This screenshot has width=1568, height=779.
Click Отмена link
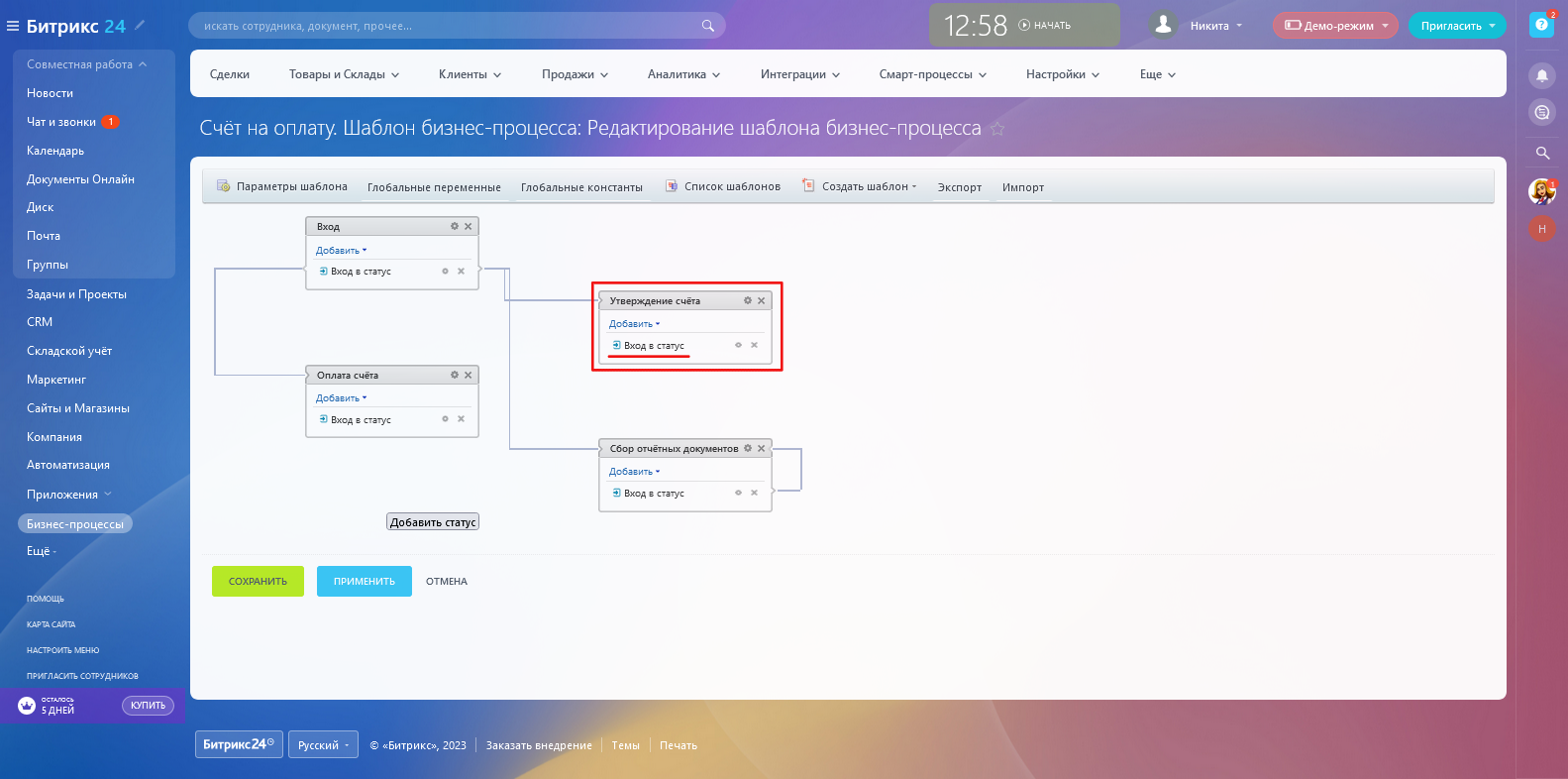click(x=447, y=582)
